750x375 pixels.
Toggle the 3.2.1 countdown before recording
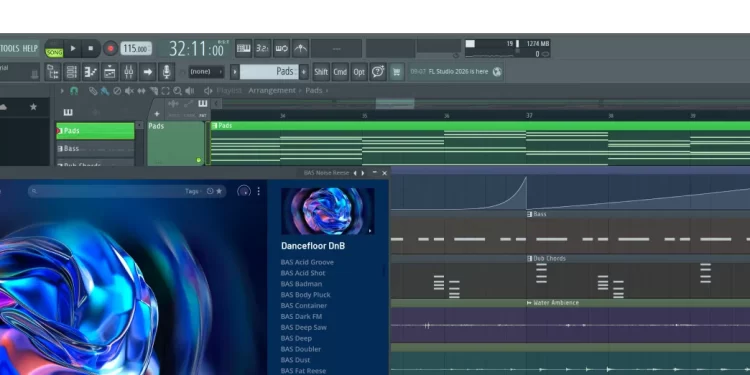pyautogui.click(x=262, y=48)
